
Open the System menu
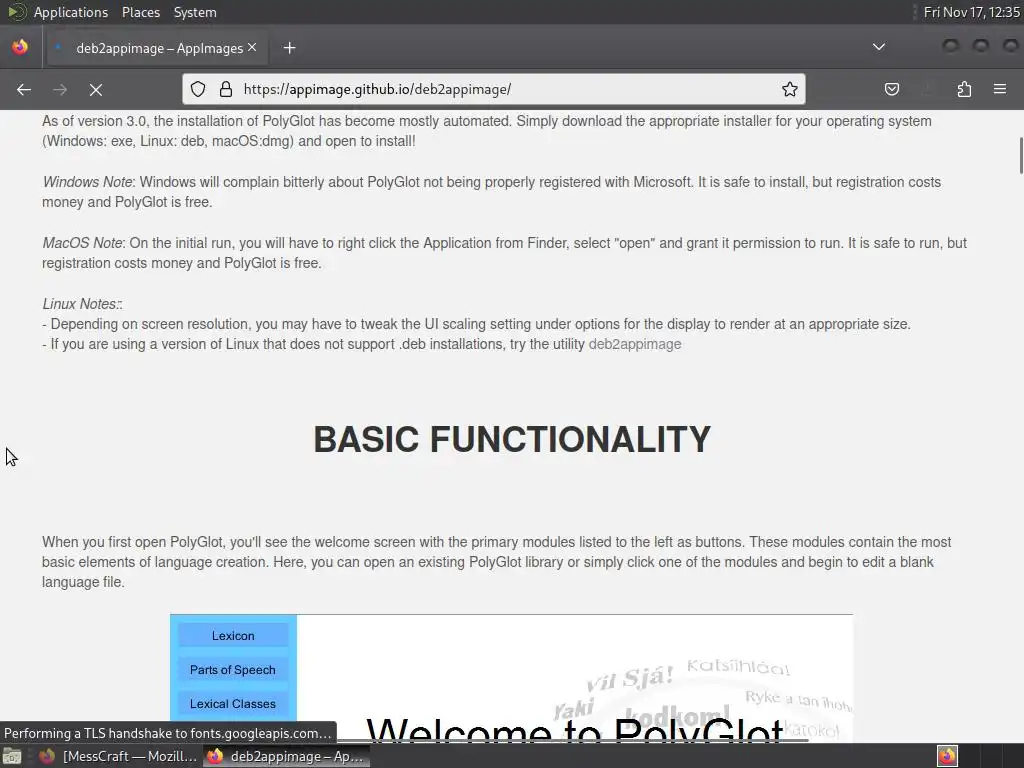(x=195, y=12)
